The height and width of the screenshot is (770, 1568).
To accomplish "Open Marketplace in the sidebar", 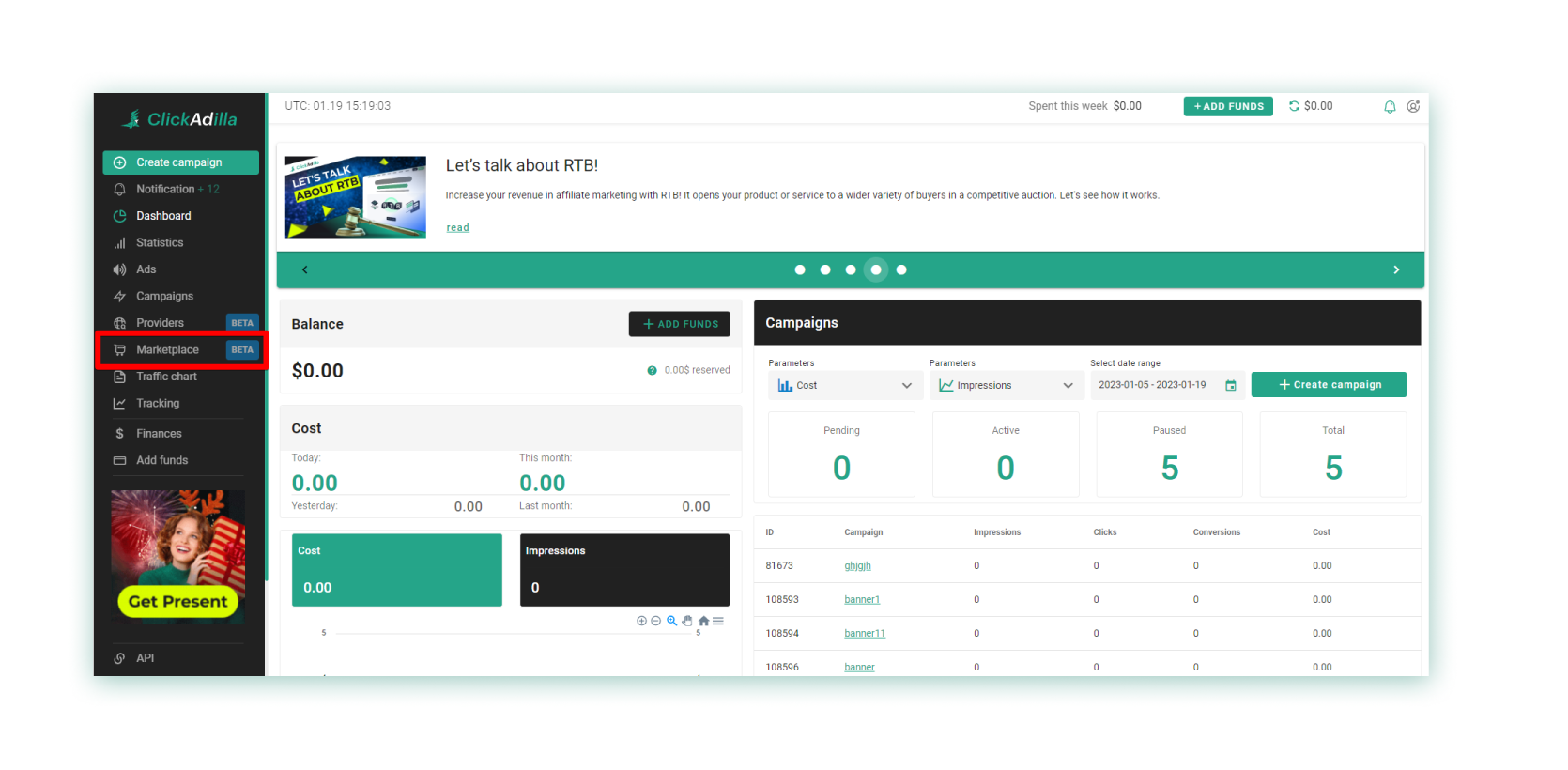I will pyautogui.click(x=167, y=349).
